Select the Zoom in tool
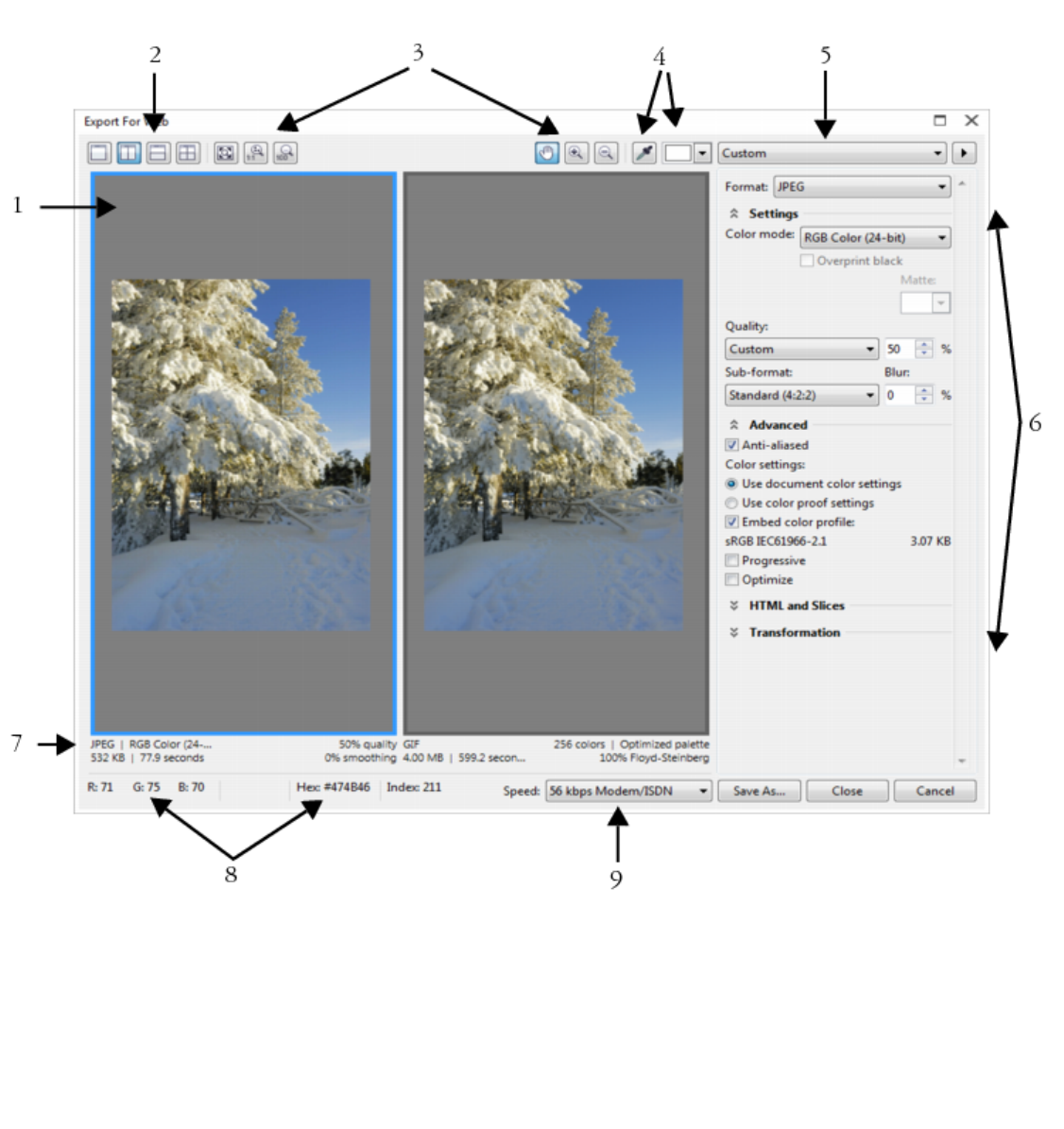 coord(576,153)
